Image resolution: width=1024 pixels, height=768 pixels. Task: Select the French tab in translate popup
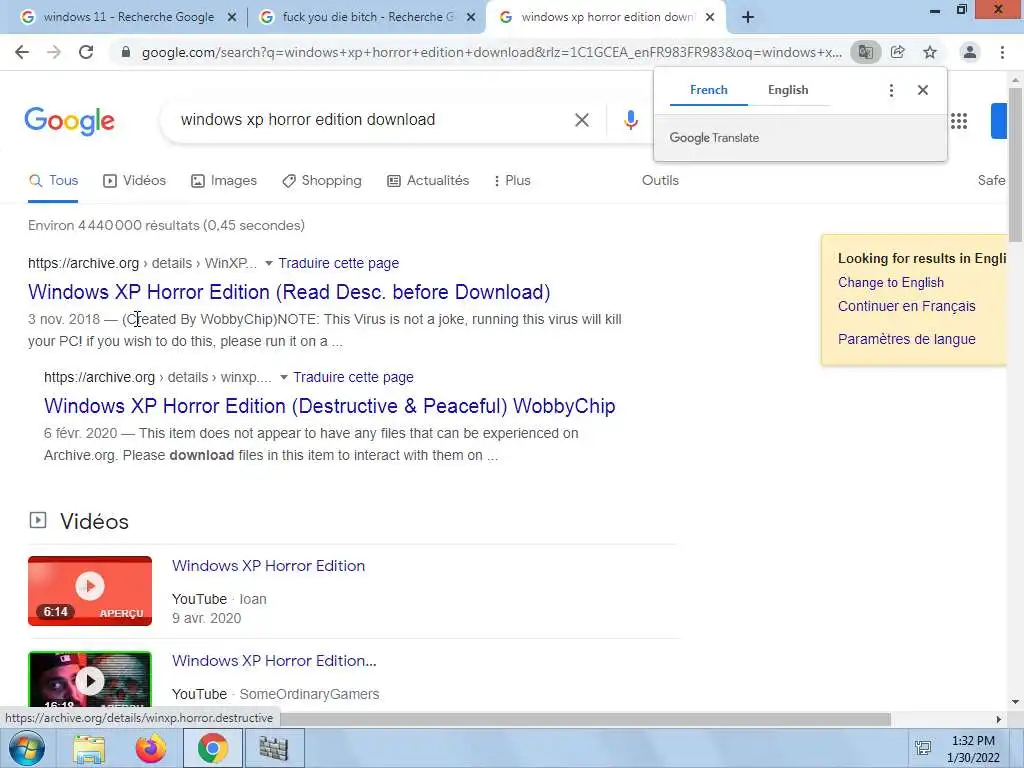click(709, 90)
